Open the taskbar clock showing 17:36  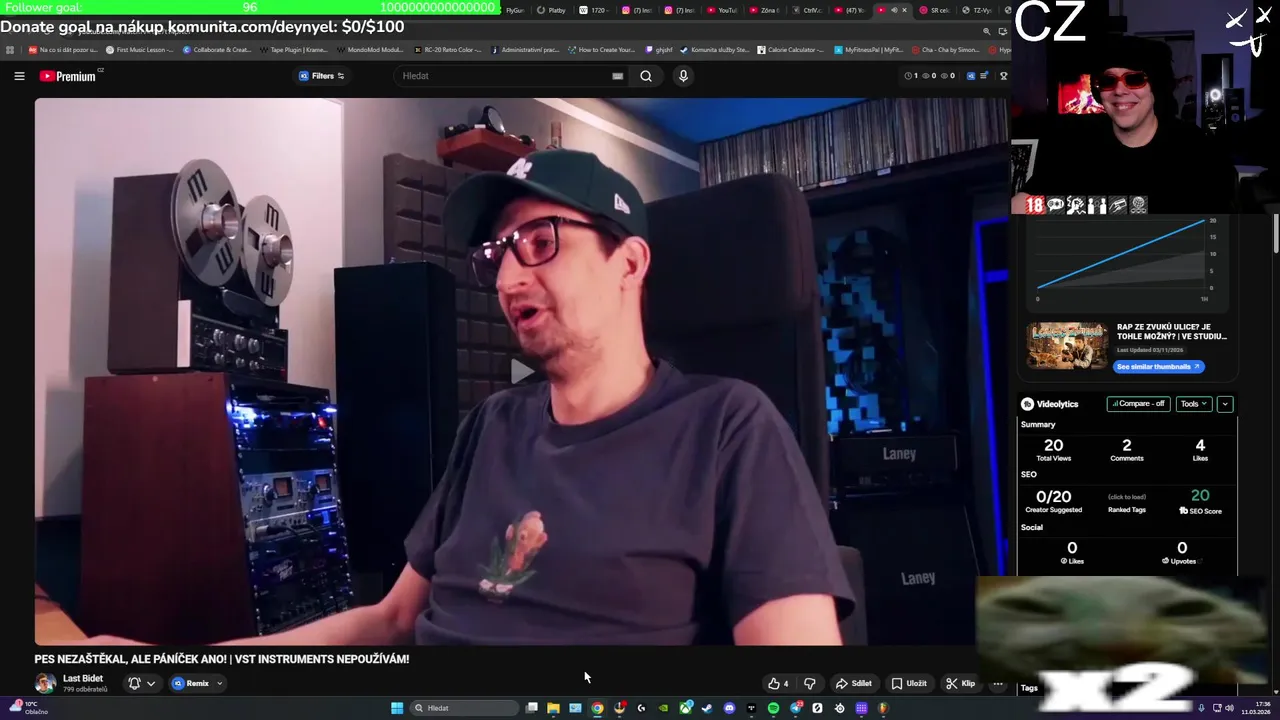tap(1256, 708)
